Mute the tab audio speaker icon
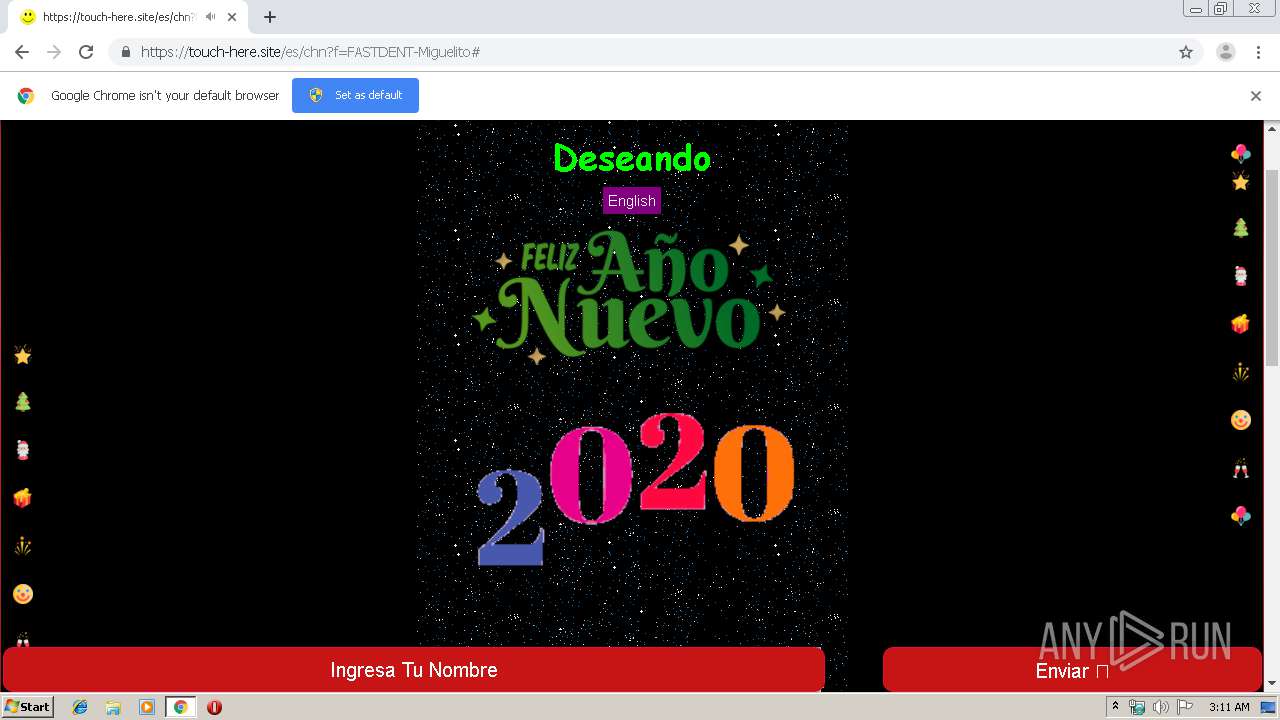 point(211,17)
